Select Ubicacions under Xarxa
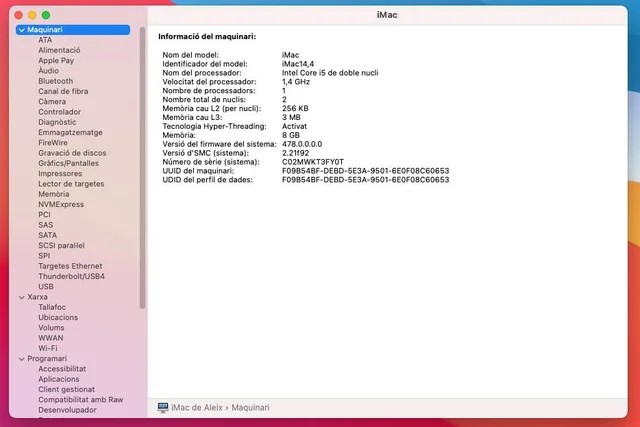 click(x=58, y=318)
